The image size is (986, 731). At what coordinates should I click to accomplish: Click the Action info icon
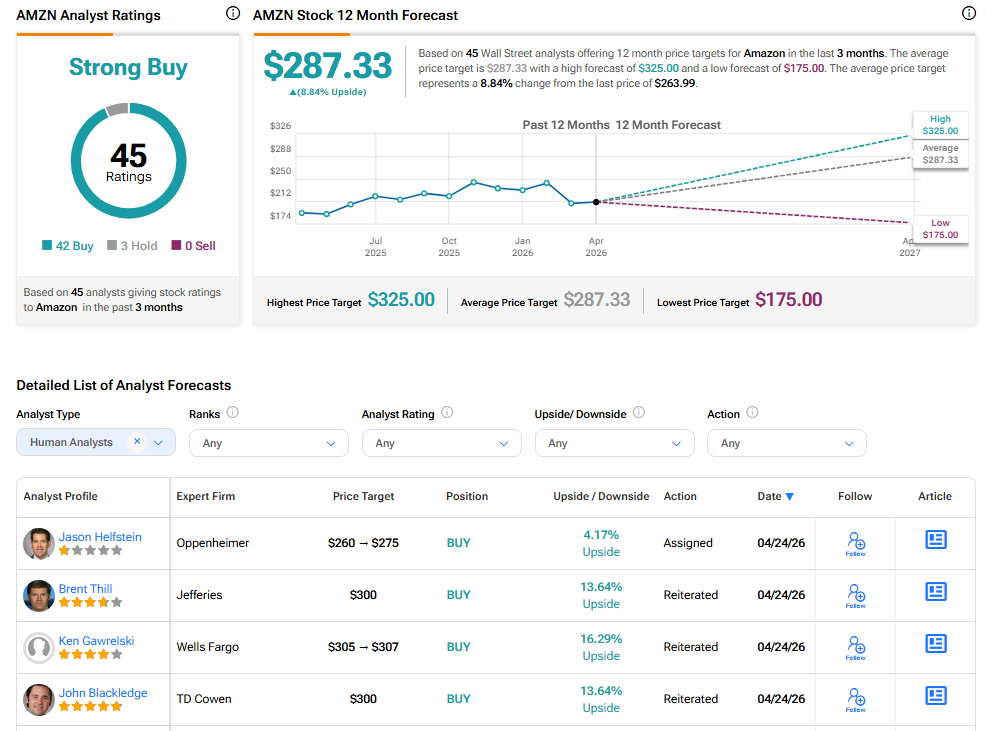(x=751, y=413)
